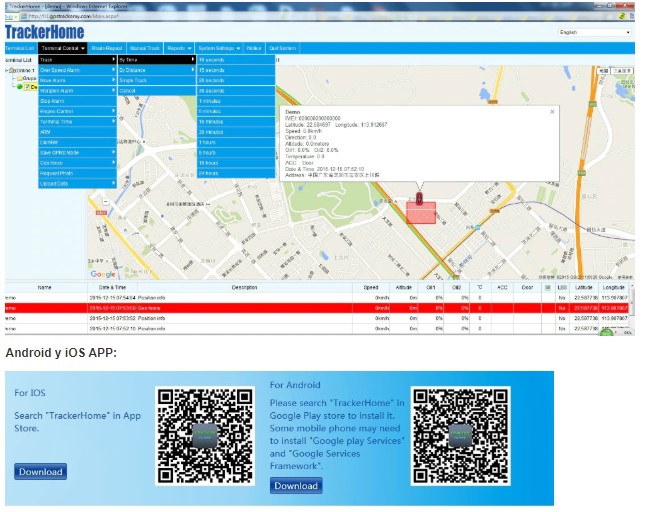Switch to standard map view button
The width and height of the screenshot is (648, 512).
[603, 71]
